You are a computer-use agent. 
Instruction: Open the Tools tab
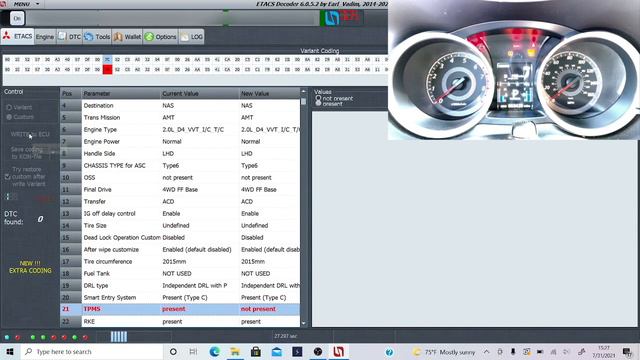coord(97,37)
